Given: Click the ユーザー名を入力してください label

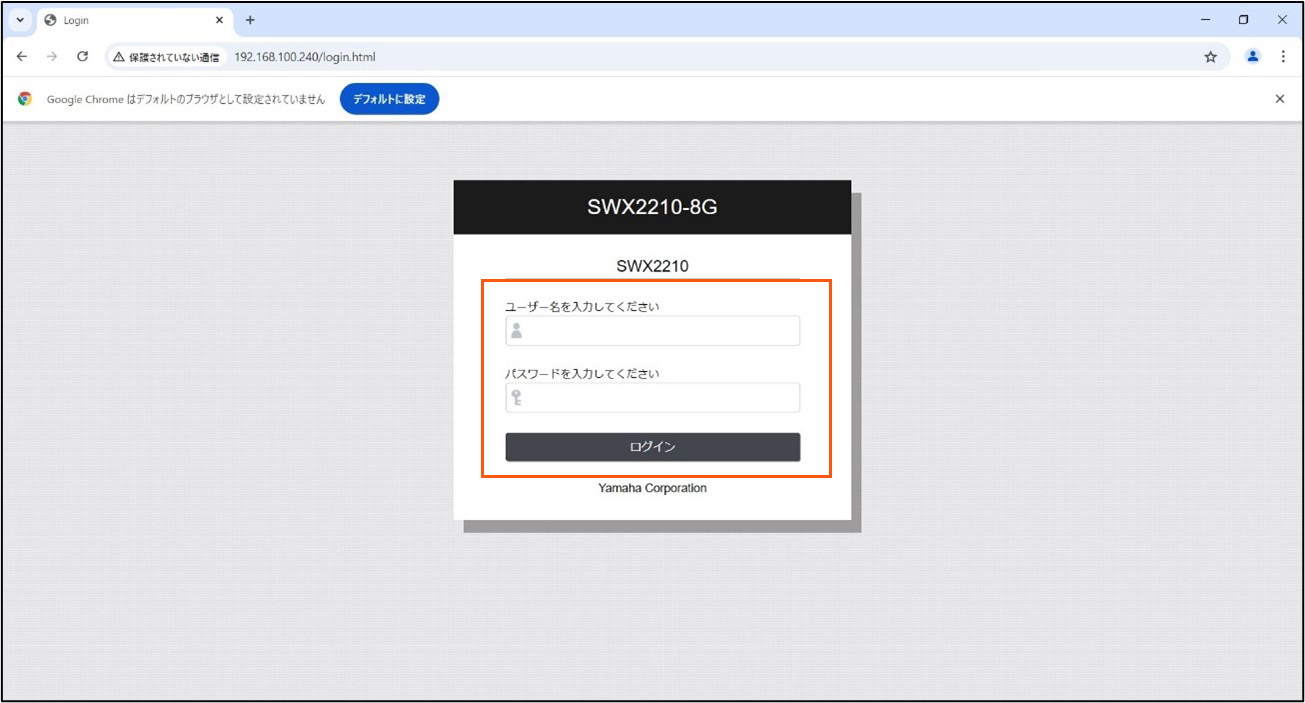Looking at the screenshot, I should pos(582,307).
